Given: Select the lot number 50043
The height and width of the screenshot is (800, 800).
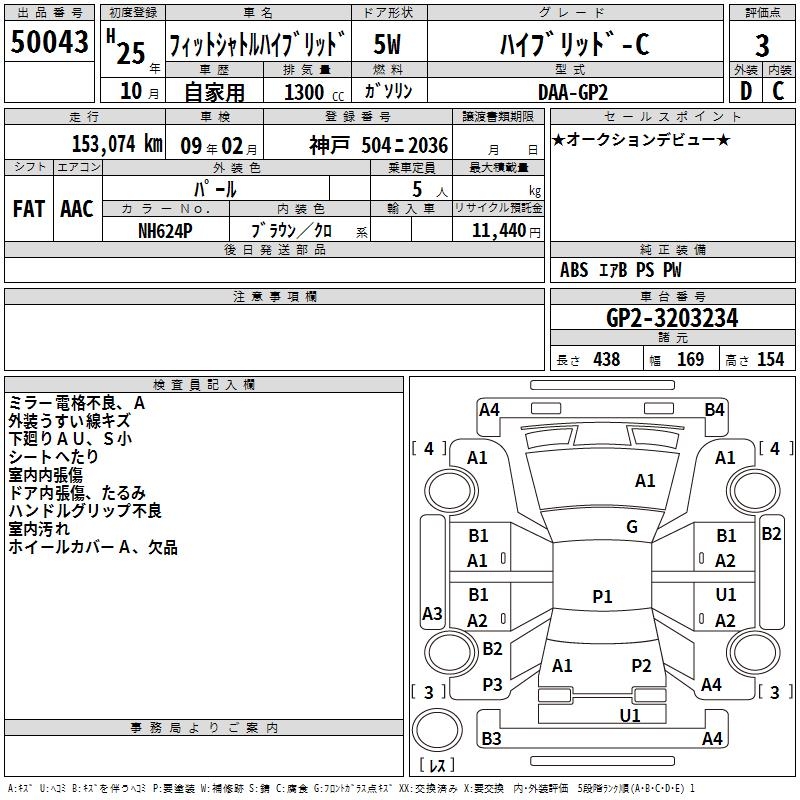Looking at the screenshot, I should coord(50,43).
